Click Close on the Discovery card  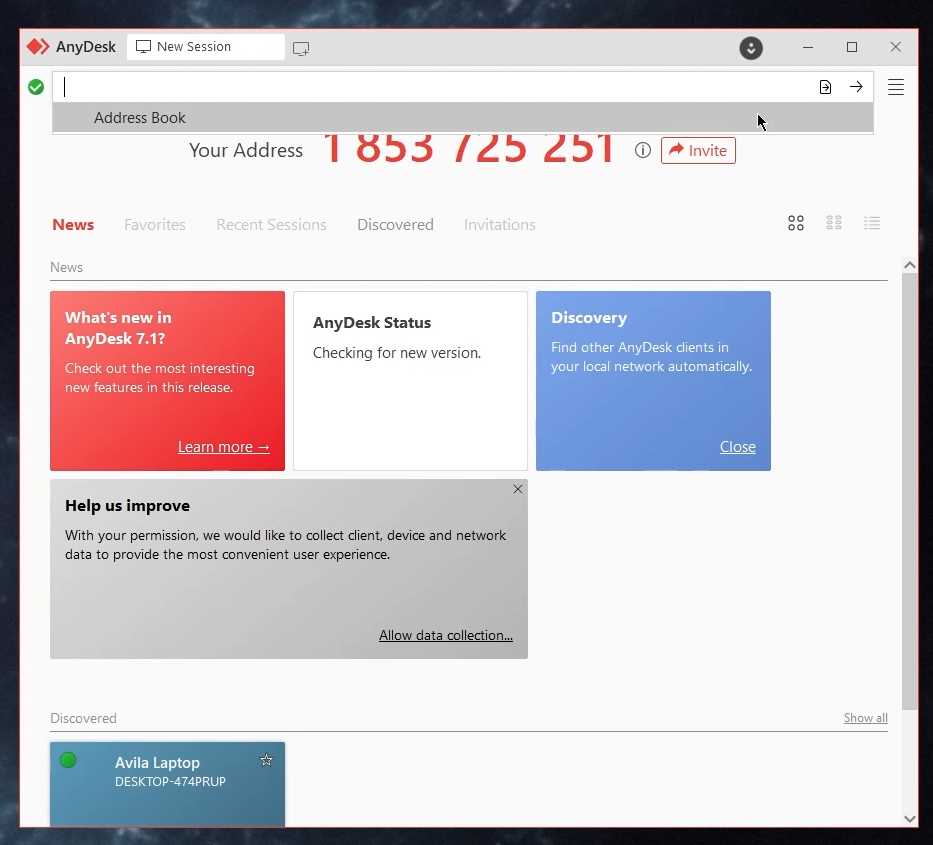pyautogui.click(x=737, y=447)
